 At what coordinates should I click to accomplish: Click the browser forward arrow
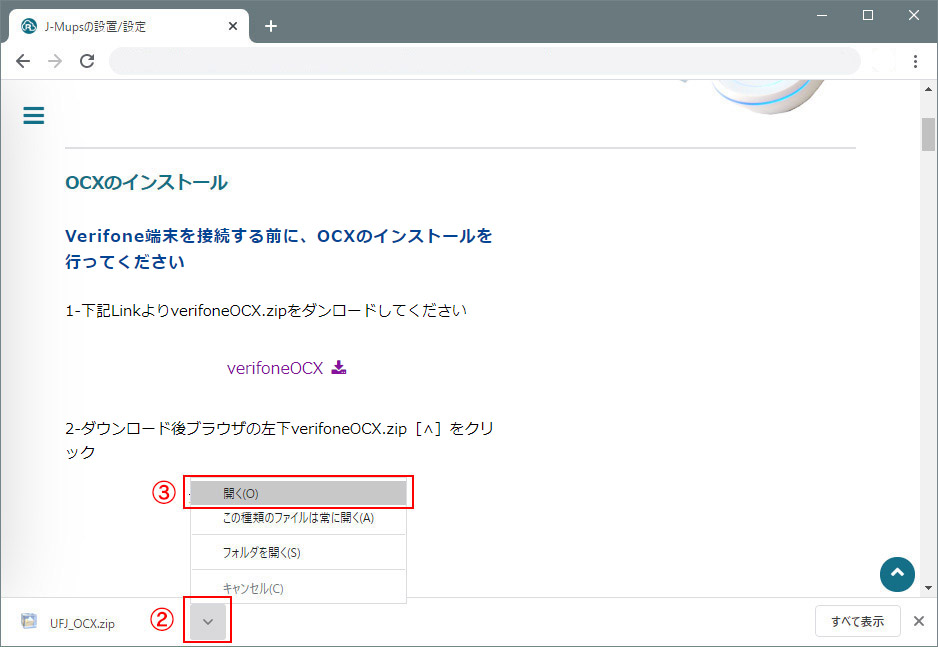(x=55, y=61)
